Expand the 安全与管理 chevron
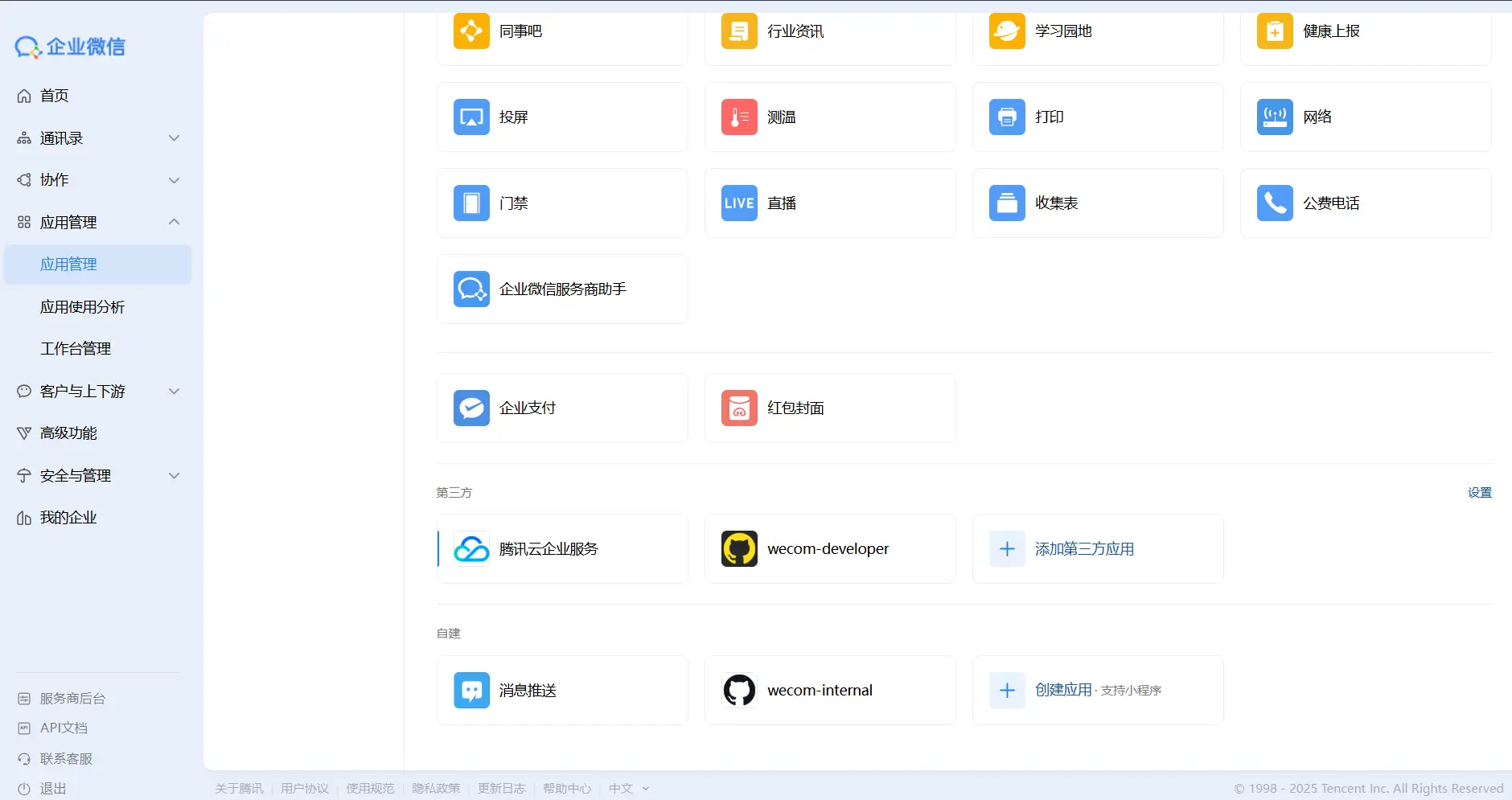This screenshot has height=800, width=1512. (174, 476)
